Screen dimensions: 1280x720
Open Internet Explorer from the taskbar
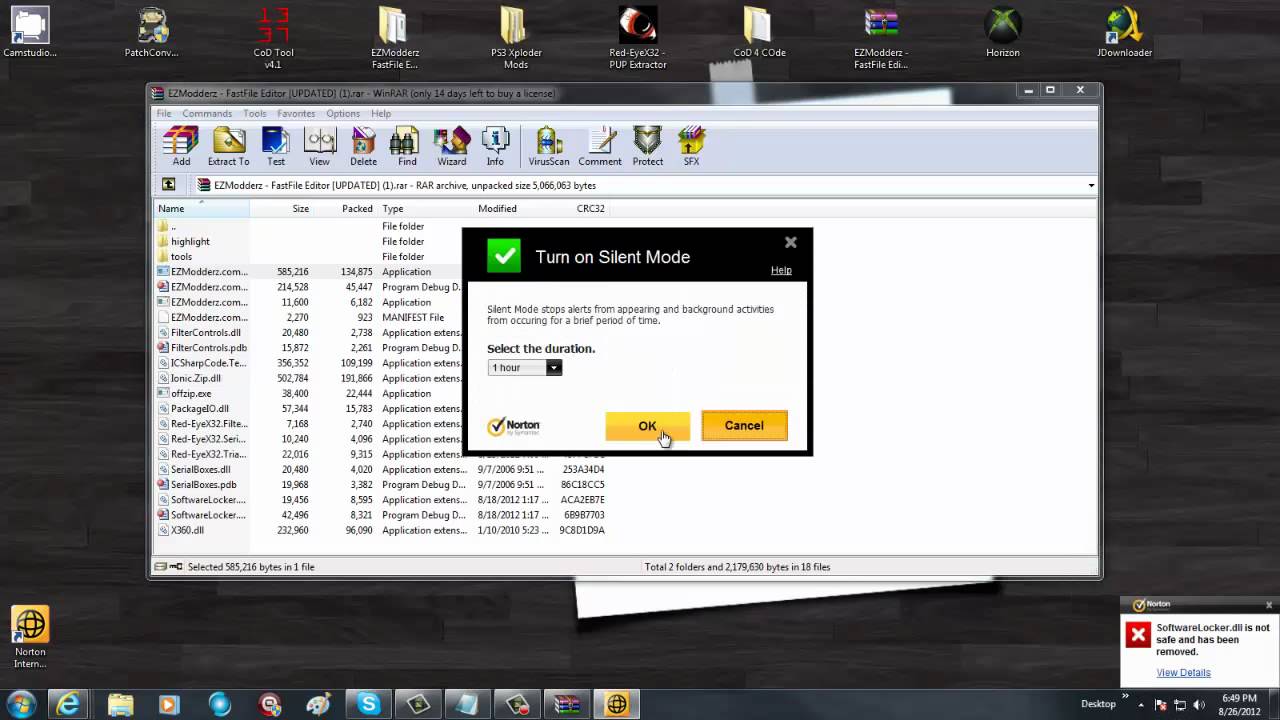[x=69, y=704]
